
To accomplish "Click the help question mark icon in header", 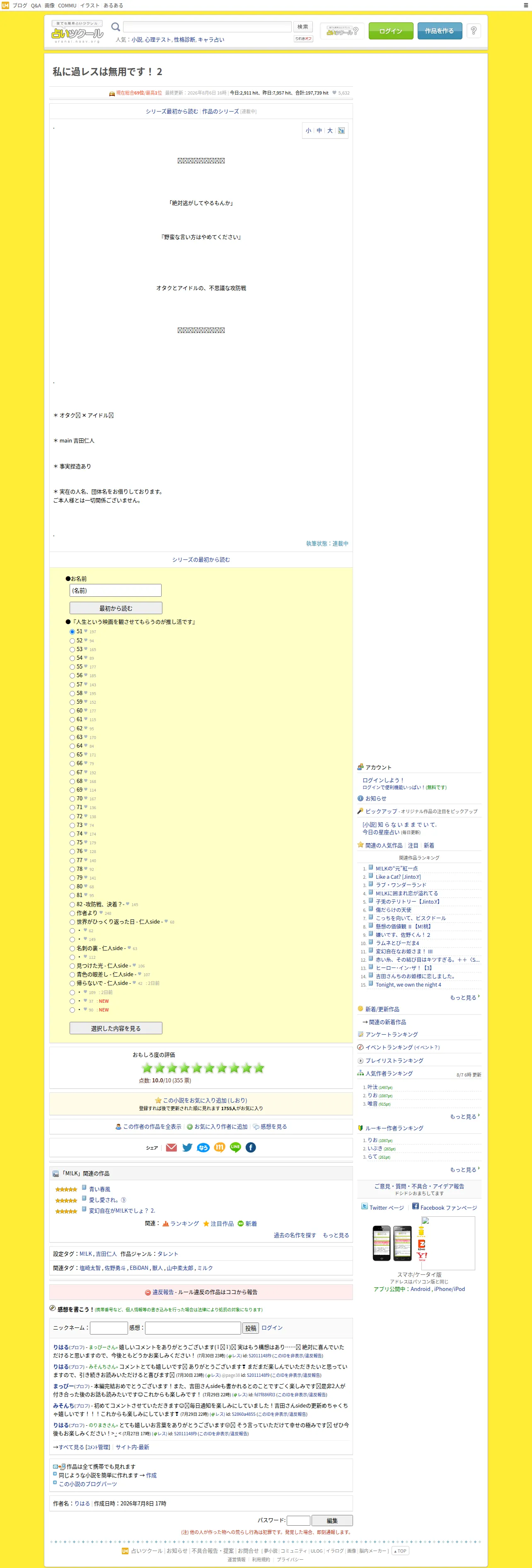I will [x=474, y=30].
